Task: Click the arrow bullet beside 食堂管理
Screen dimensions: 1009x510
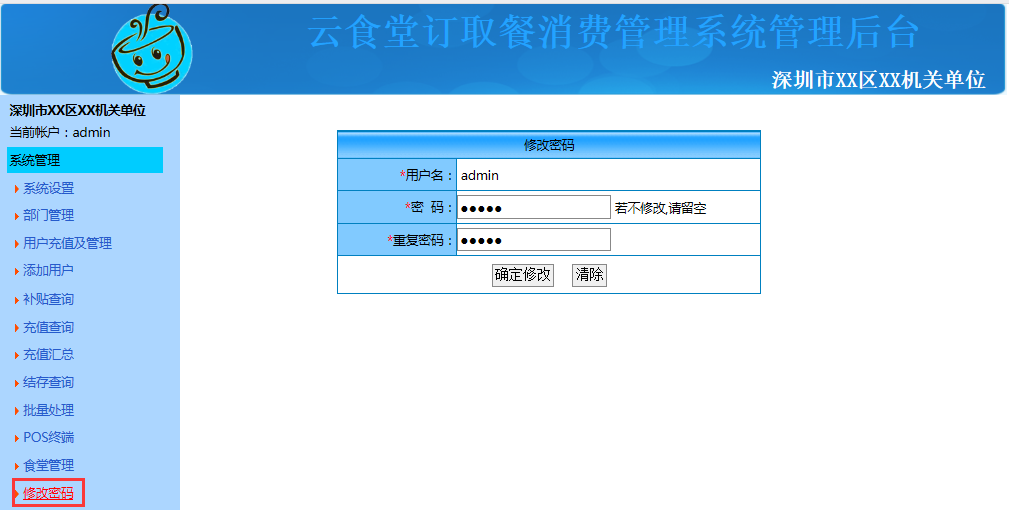Action: point(16,466)
